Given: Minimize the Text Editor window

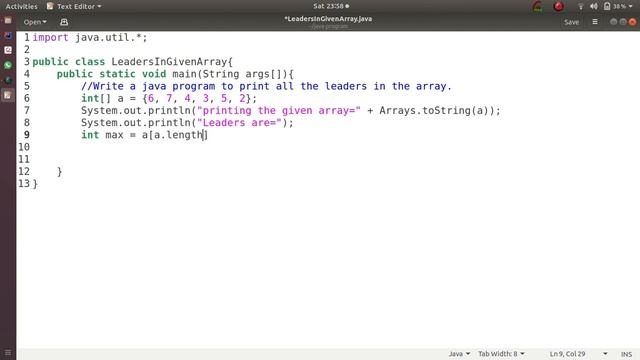Looking at the screenshot, I should click(x=613, y=22).
